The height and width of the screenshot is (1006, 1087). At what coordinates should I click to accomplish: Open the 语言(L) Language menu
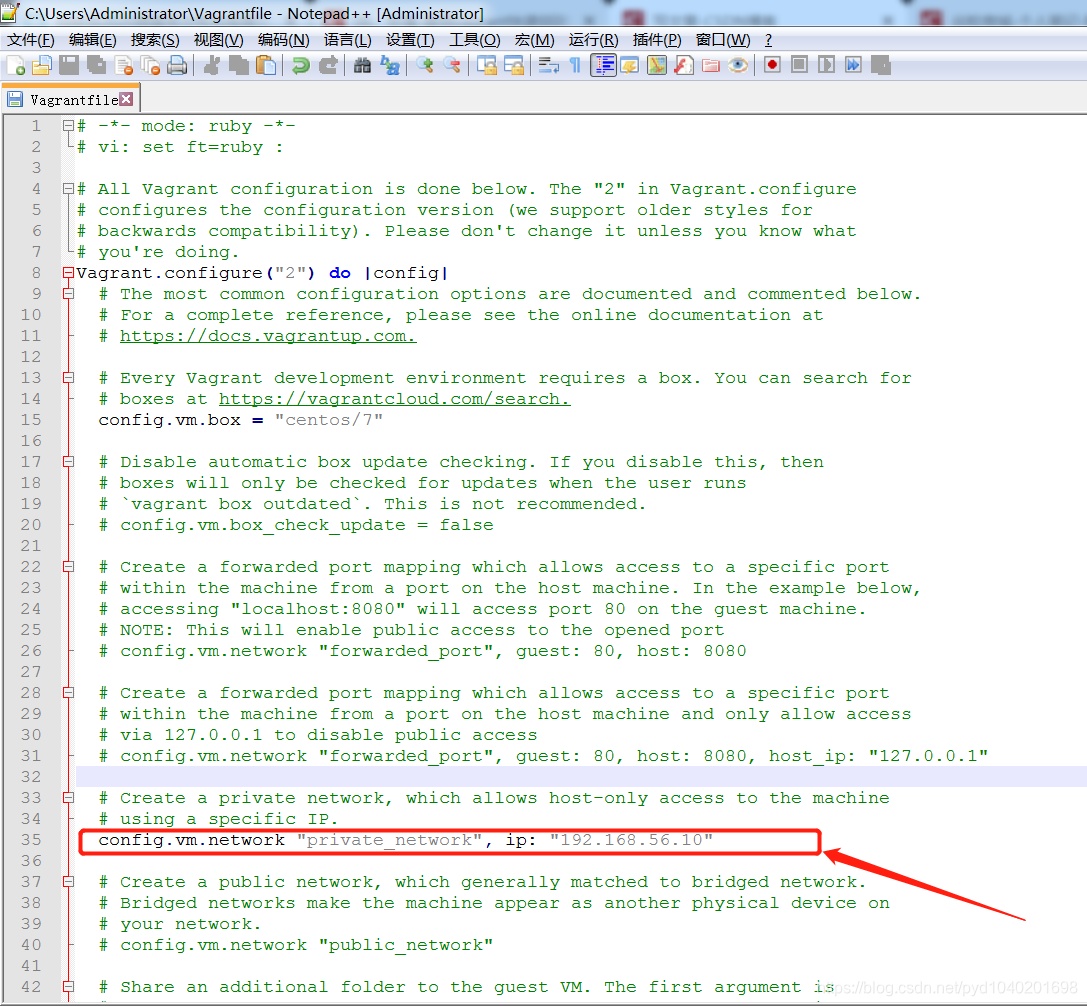347,40
